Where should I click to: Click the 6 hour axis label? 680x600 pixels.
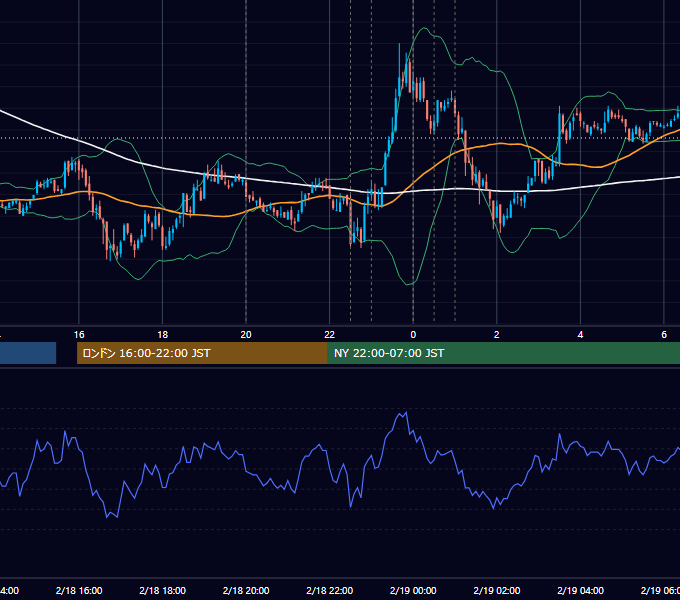coord(664,335)
